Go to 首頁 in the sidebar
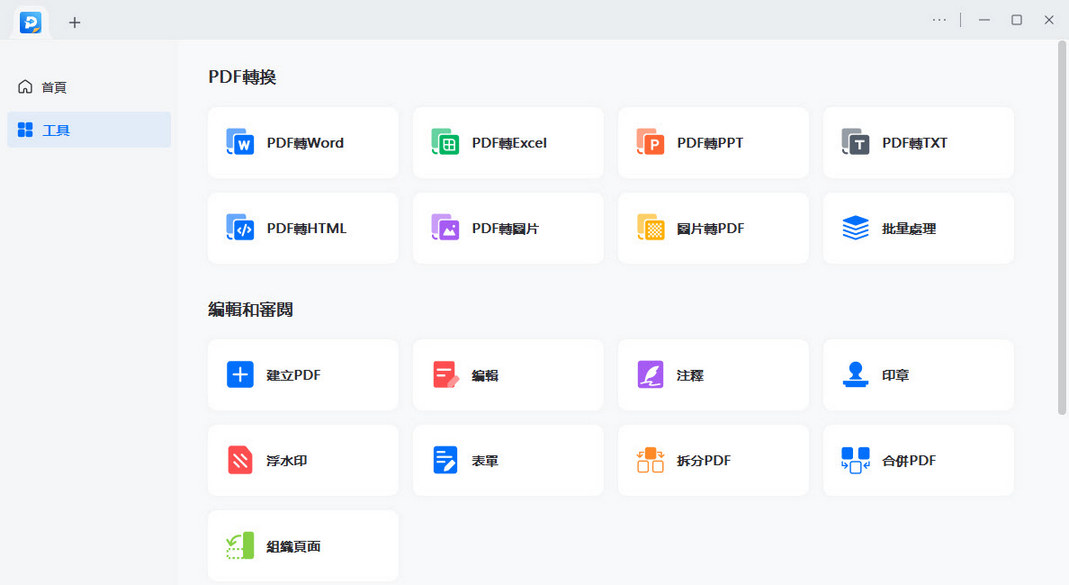The width and height of the screenshot is (1069, 585). click(x=55, y=87)
